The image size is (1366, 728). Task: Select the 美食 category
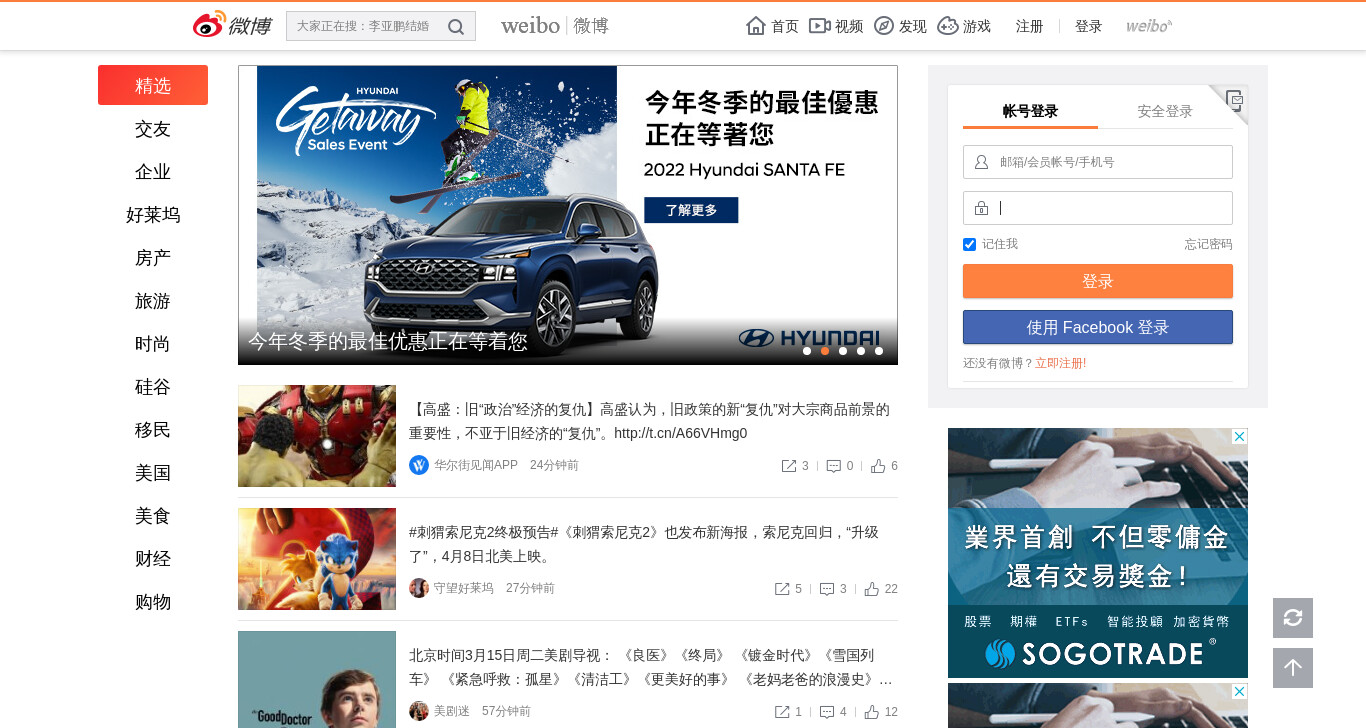pos(153,515)
